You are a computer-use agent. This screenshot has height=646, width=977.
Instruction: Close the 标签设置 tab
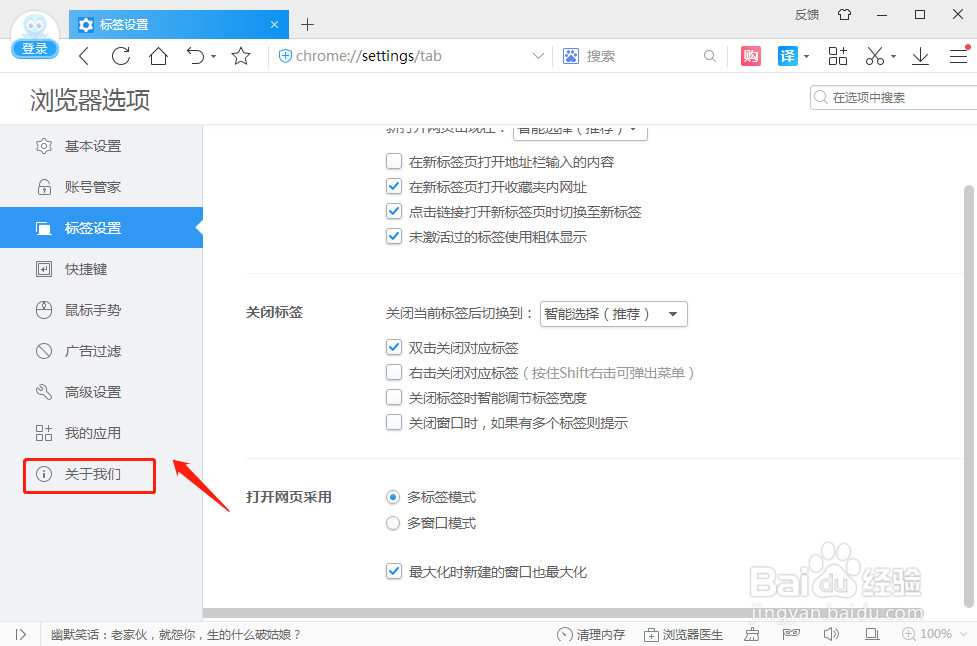(x=275, y=24)
